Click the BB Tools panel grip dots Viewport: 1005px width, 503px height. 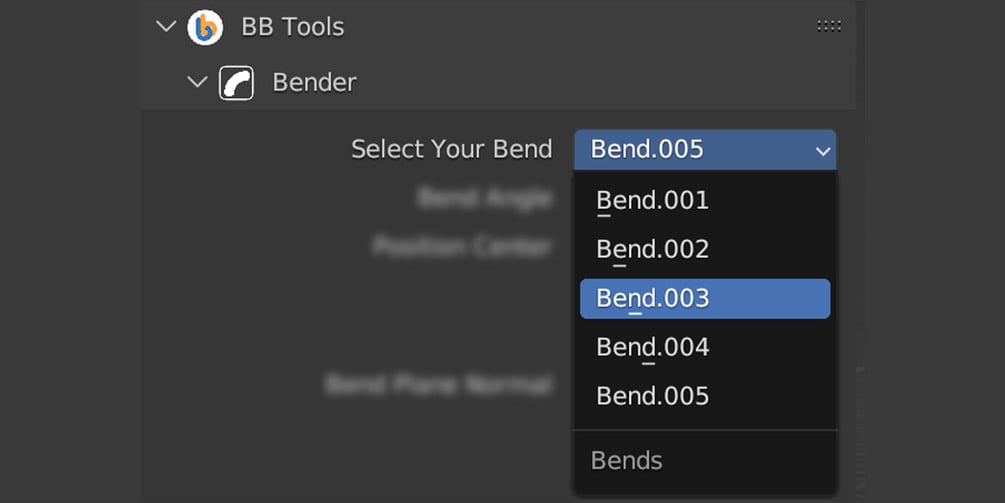(828, 26)
